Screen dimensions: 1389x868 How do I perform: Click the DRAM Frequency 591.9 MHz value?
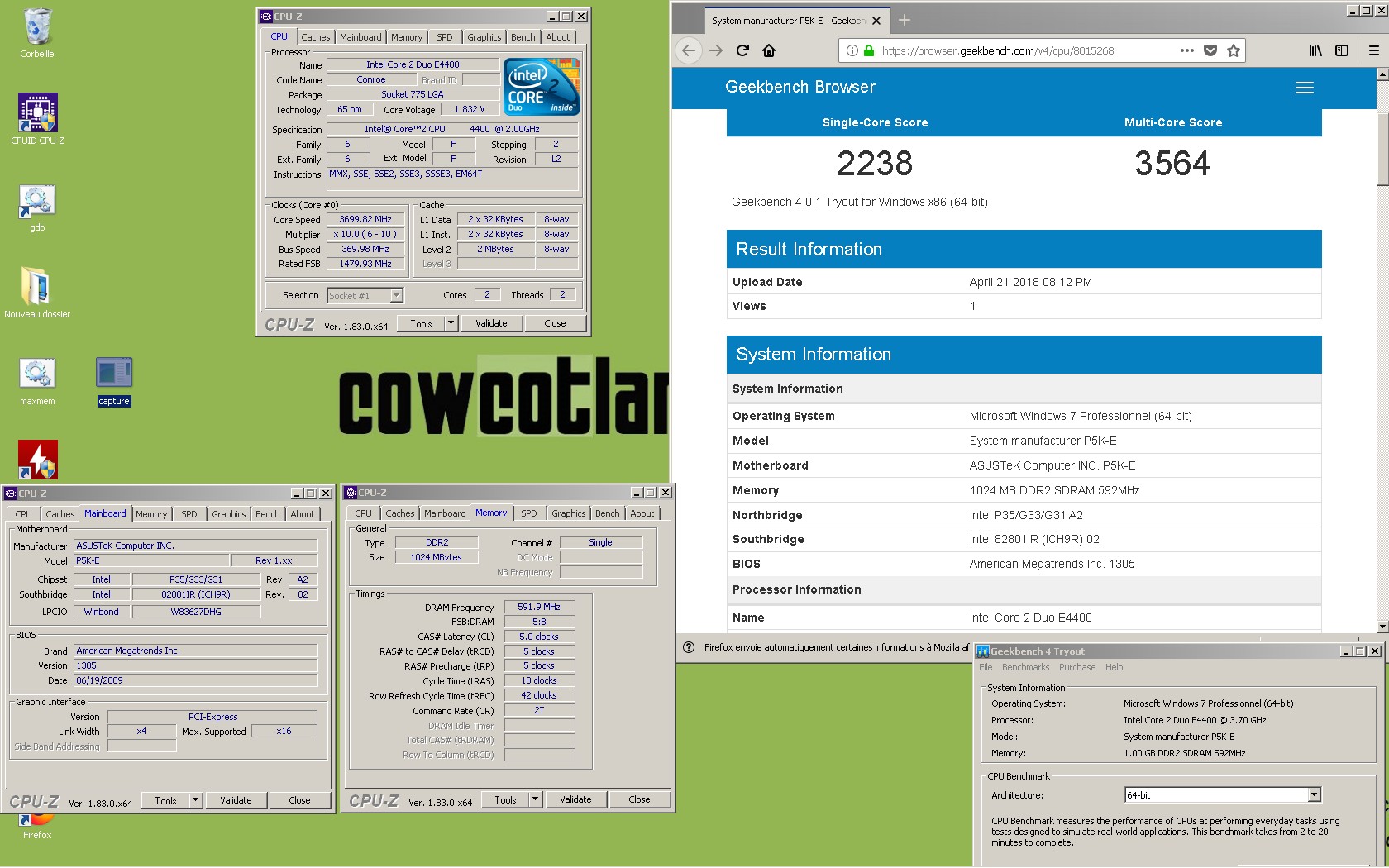tap(539, 607)
